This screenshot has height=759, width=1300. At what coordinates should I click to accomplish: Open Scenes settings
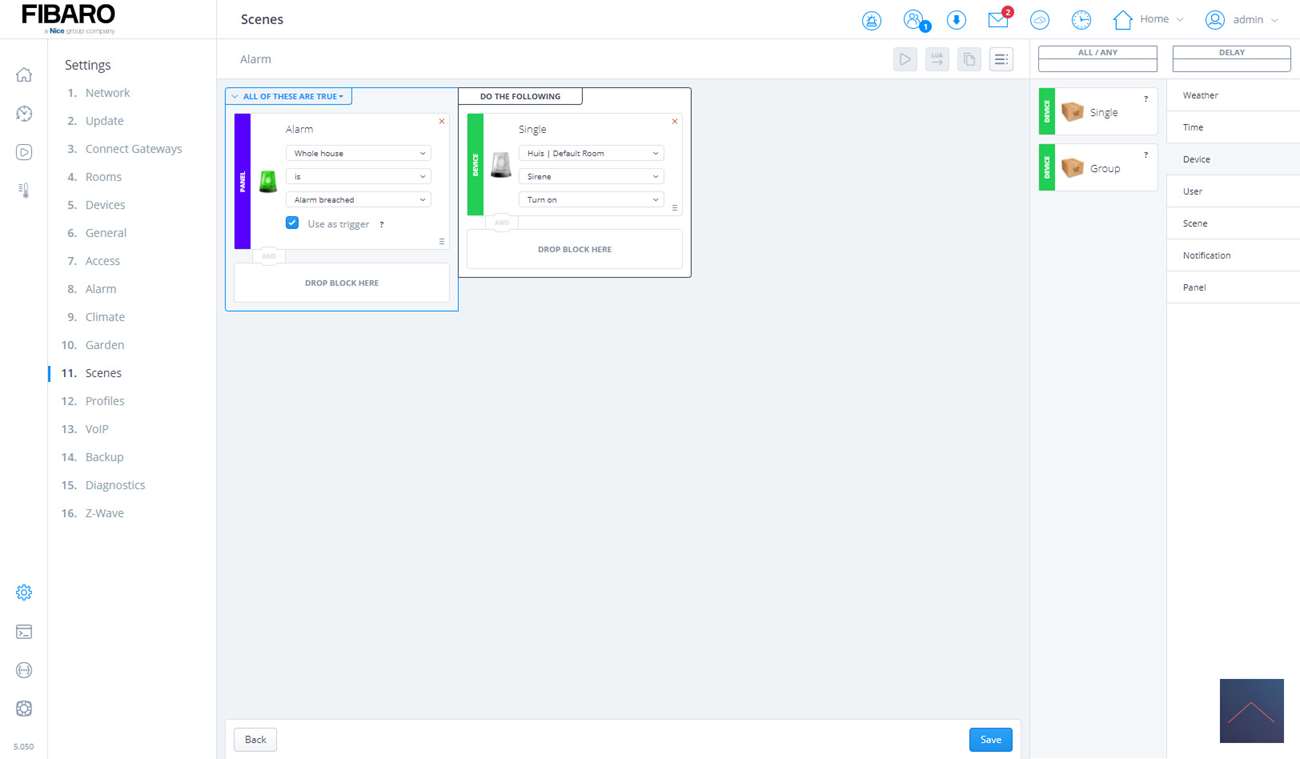tap(103, 373)
